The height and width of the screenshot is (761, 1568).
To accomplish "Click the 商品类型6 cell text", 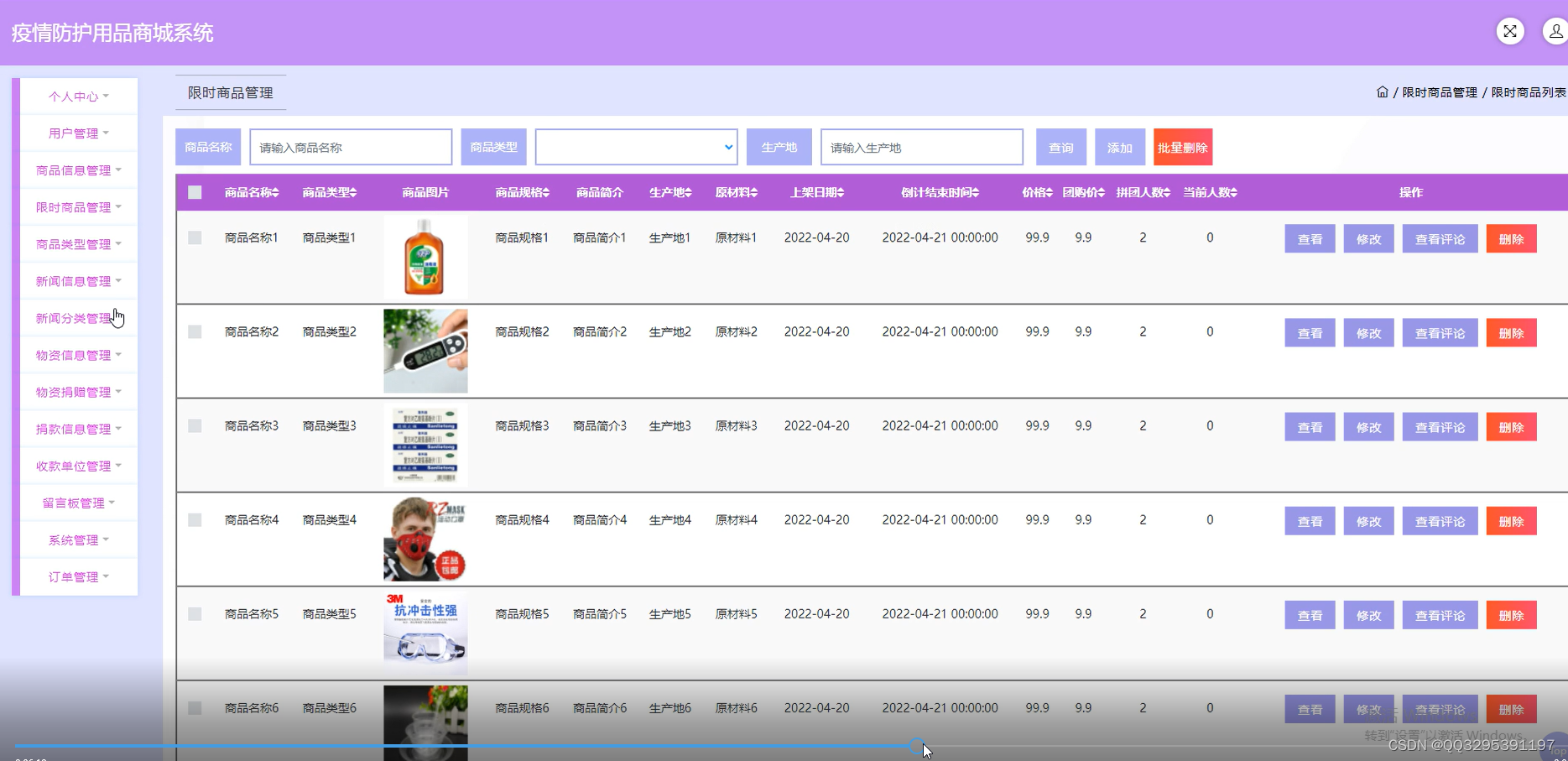I will point(330,707).
